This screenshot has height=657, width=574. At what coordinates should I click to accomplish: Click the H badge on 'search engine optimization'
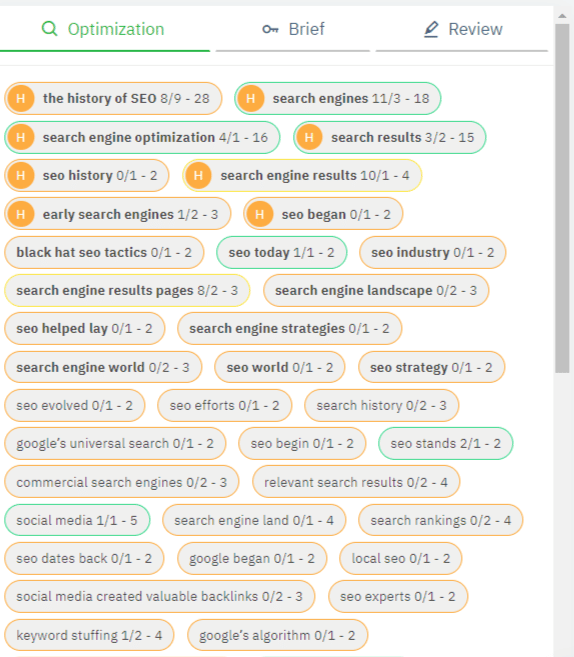(x=21, y=137)
